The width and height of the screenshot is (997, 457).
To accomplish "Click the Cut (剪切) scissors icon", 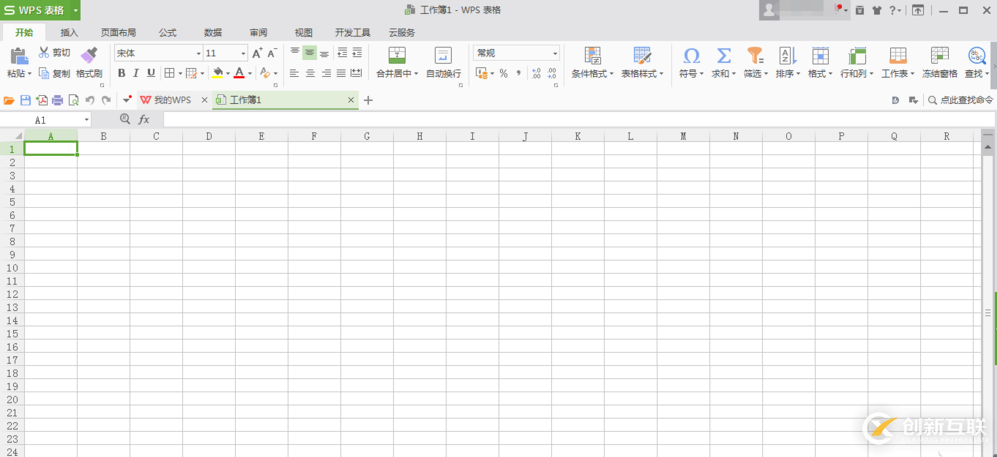I will [44, 52].
